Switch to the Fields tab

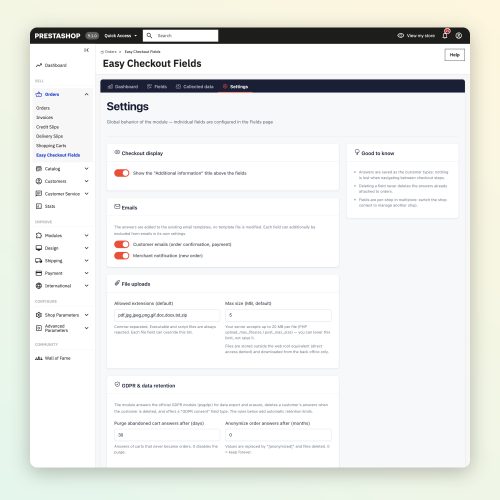[157, 87]
